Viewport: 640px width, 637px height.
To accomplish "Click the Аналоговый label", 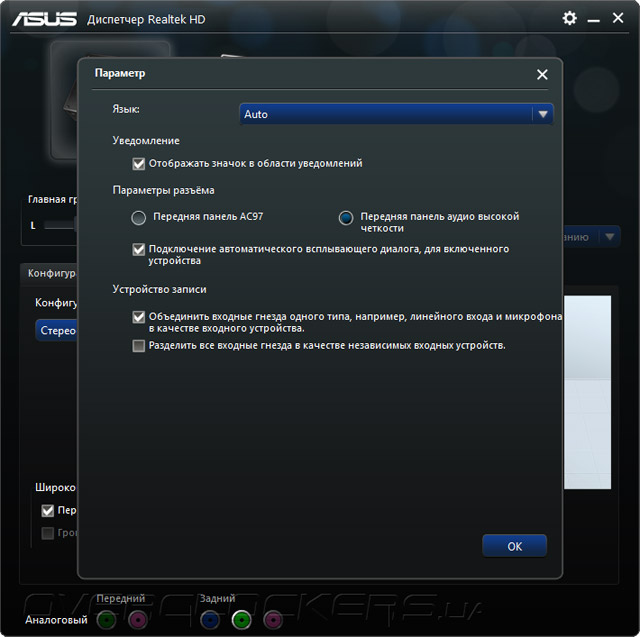I will pyautogui.click(x=56, y=620).
